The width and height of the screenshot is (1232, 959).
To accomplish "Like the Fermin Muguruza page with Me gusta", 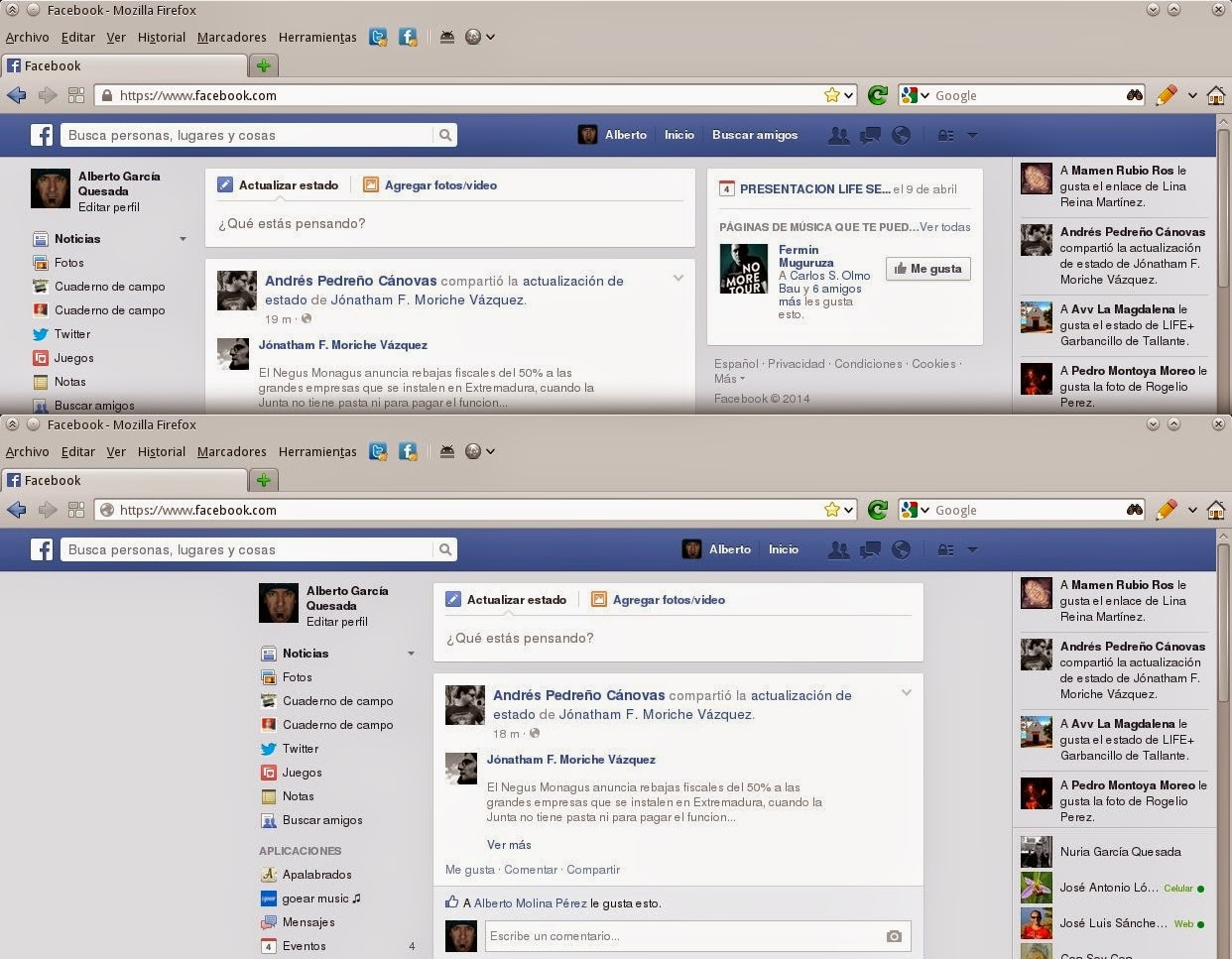I will (x=928, y=269).
